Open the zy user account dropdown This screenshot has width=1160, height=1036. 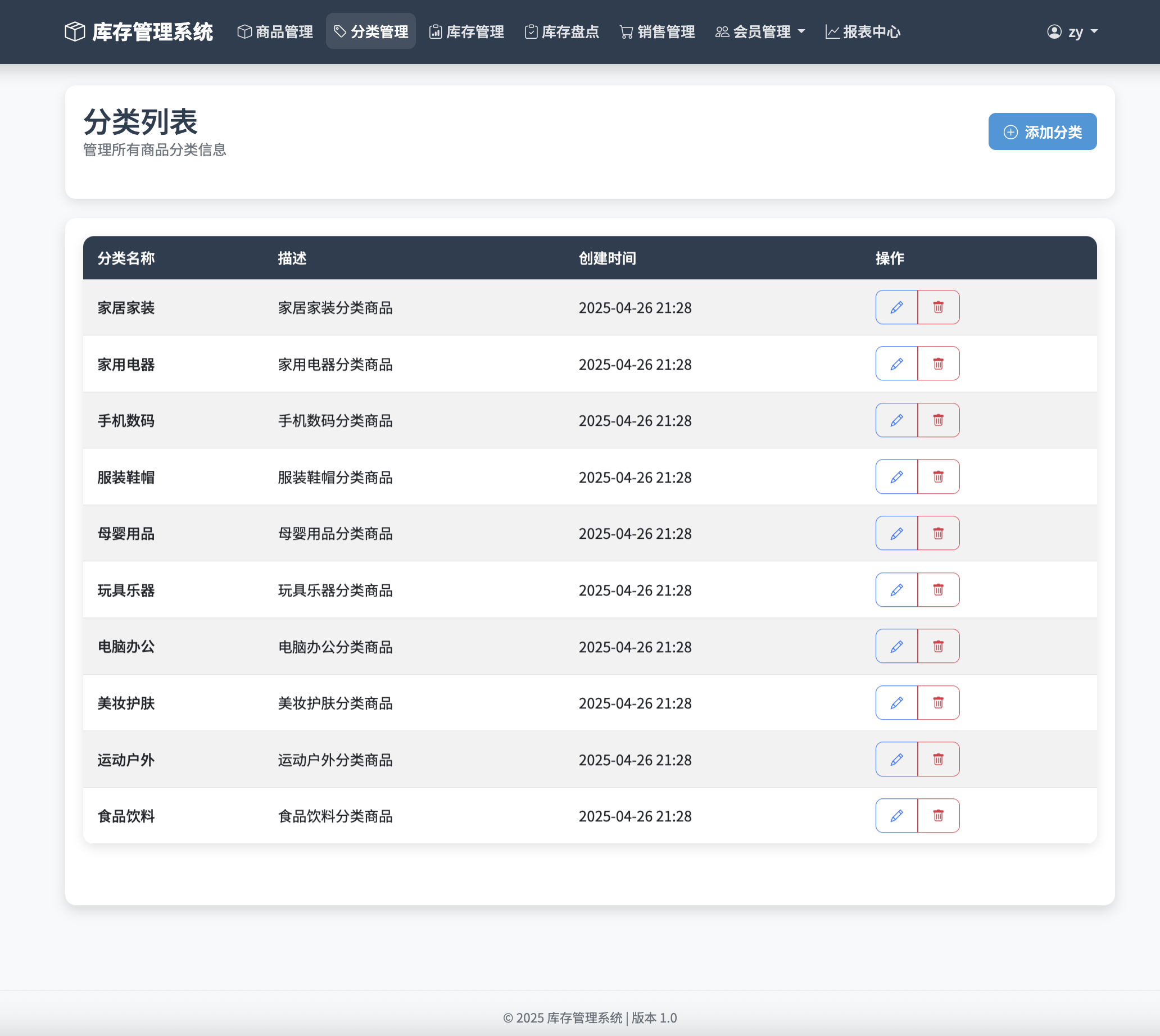(x=1072, y=32)
